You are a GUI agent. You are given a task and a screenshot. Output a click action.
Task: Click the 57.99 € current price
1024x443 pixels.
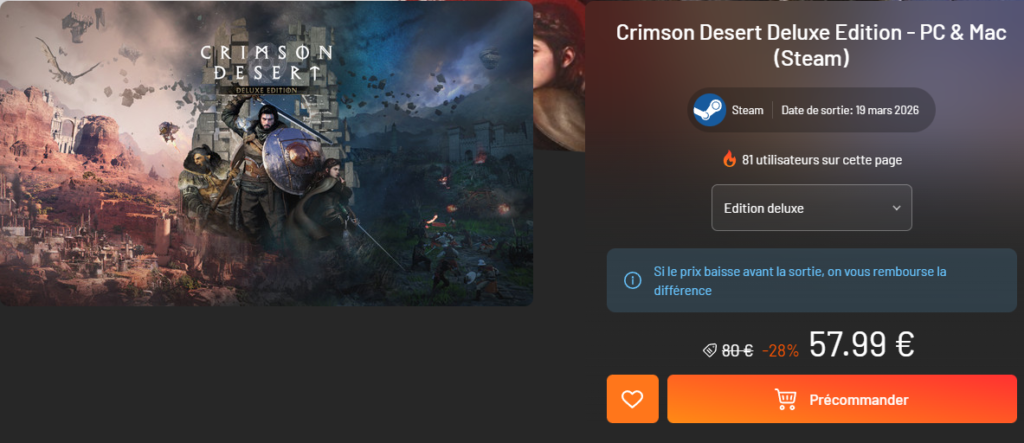(861, 344)
